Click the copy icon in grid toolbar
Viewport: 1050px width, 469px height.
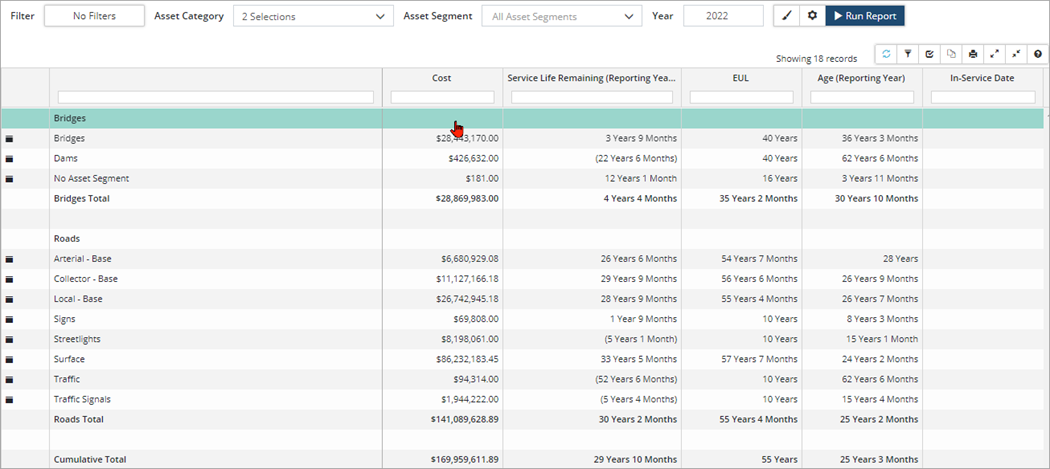951,54
